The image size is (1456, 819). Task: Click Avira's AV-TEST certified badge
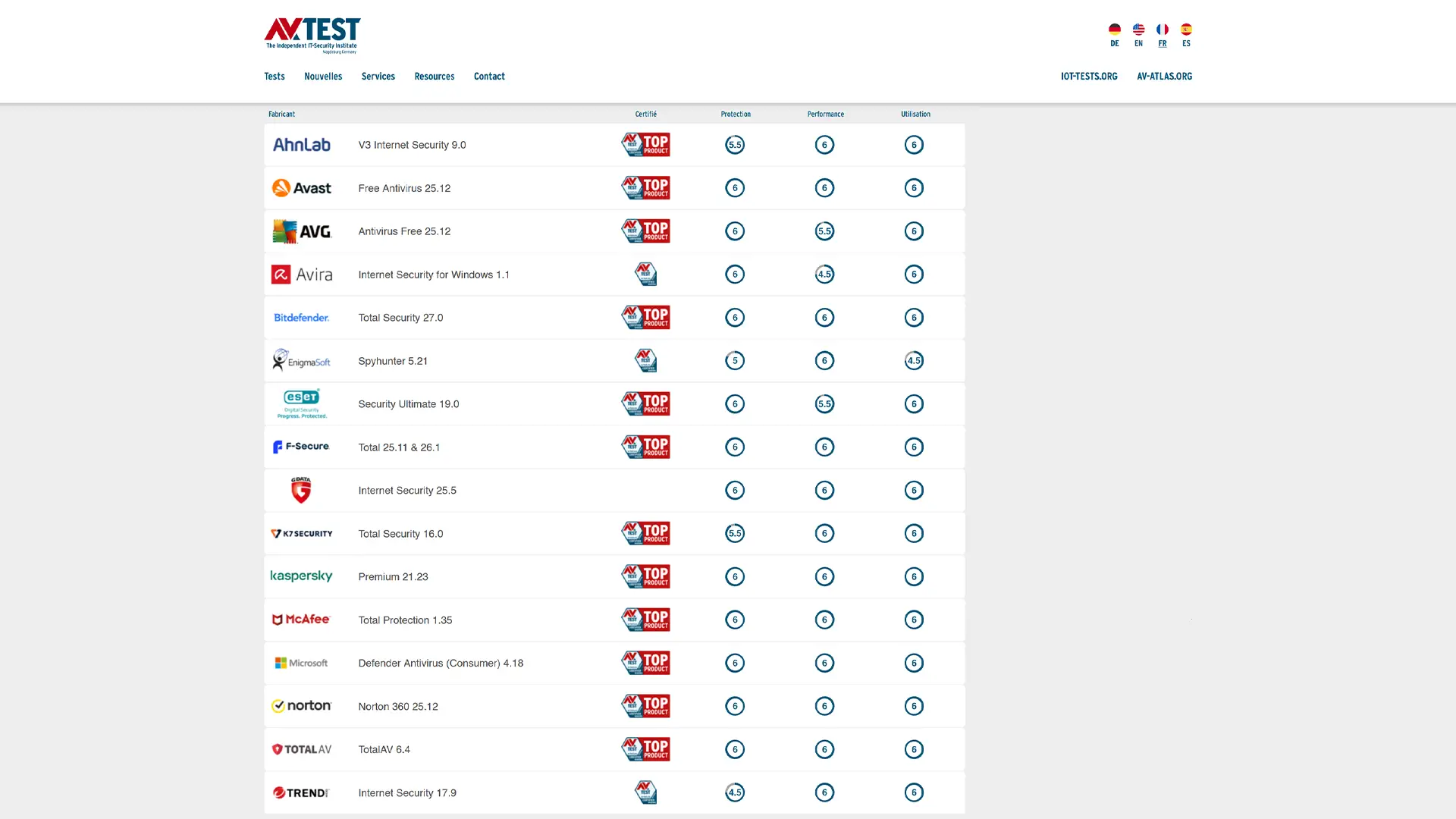[x=645, y=275]
